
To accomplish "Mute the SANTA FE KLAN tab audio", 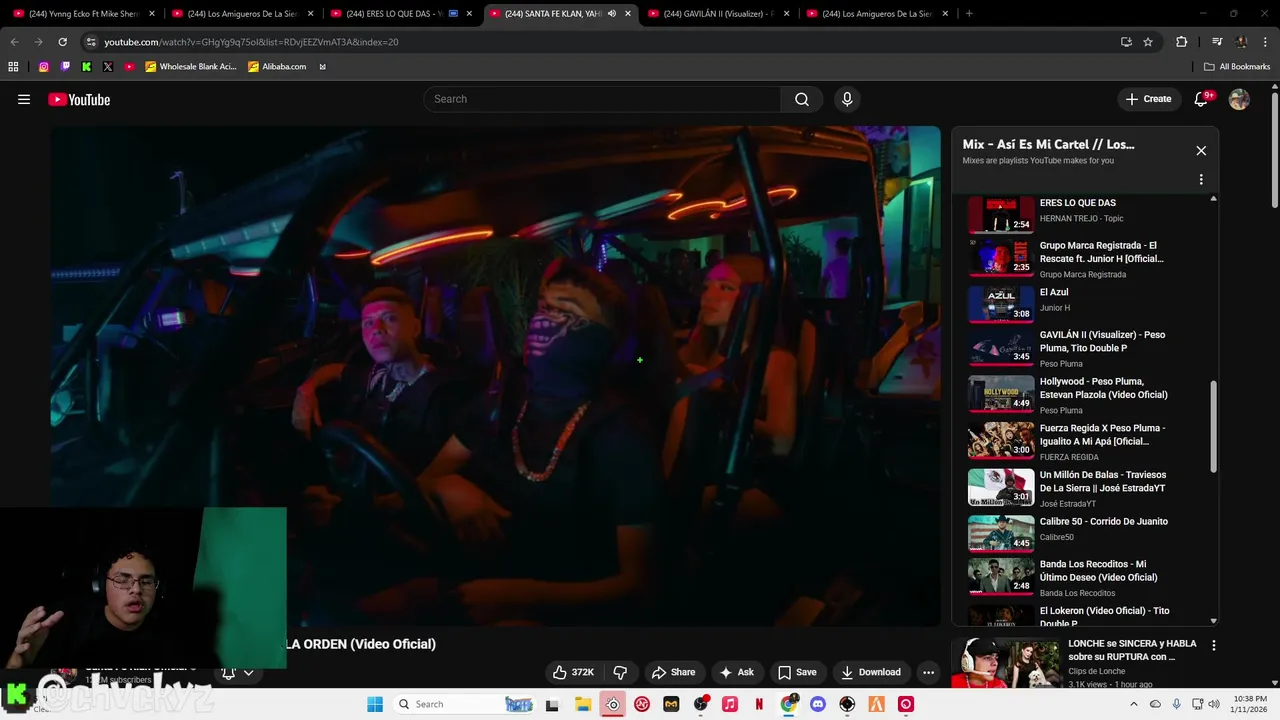I will click(611, 14).
